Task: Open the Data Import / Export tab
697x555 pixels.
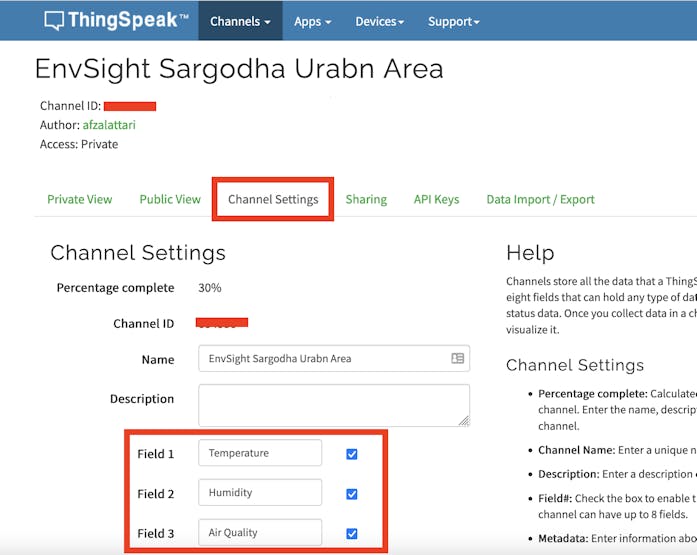Action: 541,200
